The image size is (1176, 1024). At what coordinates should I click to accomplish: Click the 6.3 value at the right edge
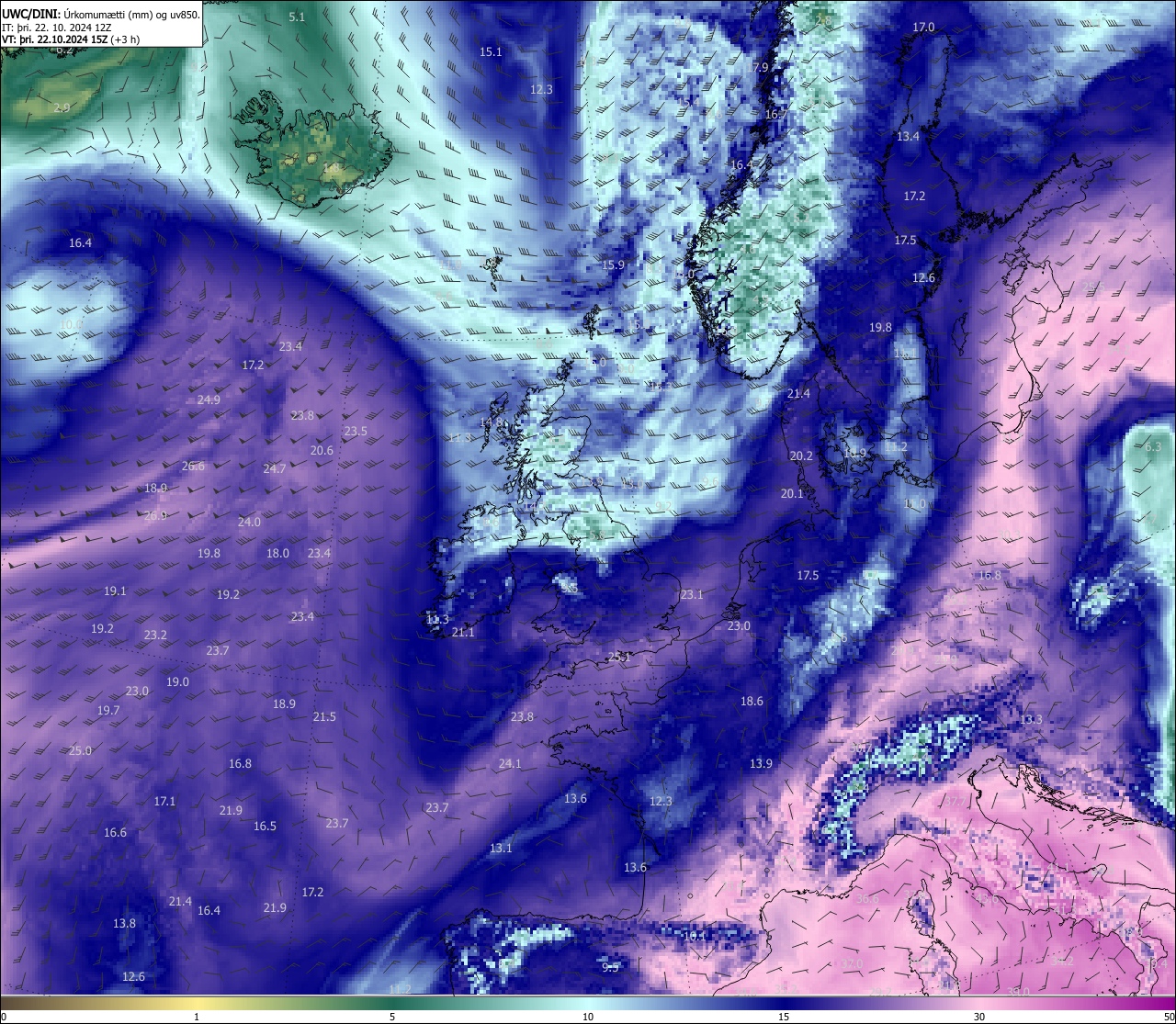pos(1153,446)
